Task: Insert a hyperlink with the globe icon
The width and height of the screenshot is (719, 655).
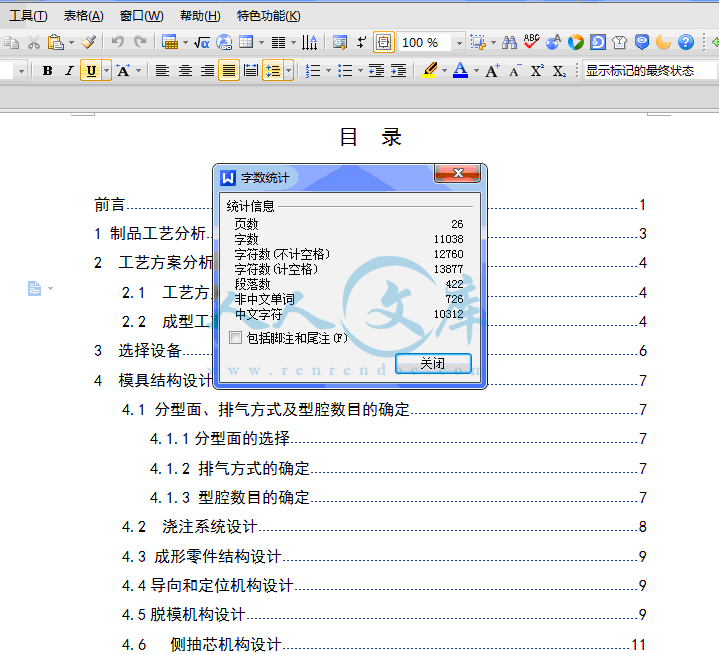Action: (224, 43)
